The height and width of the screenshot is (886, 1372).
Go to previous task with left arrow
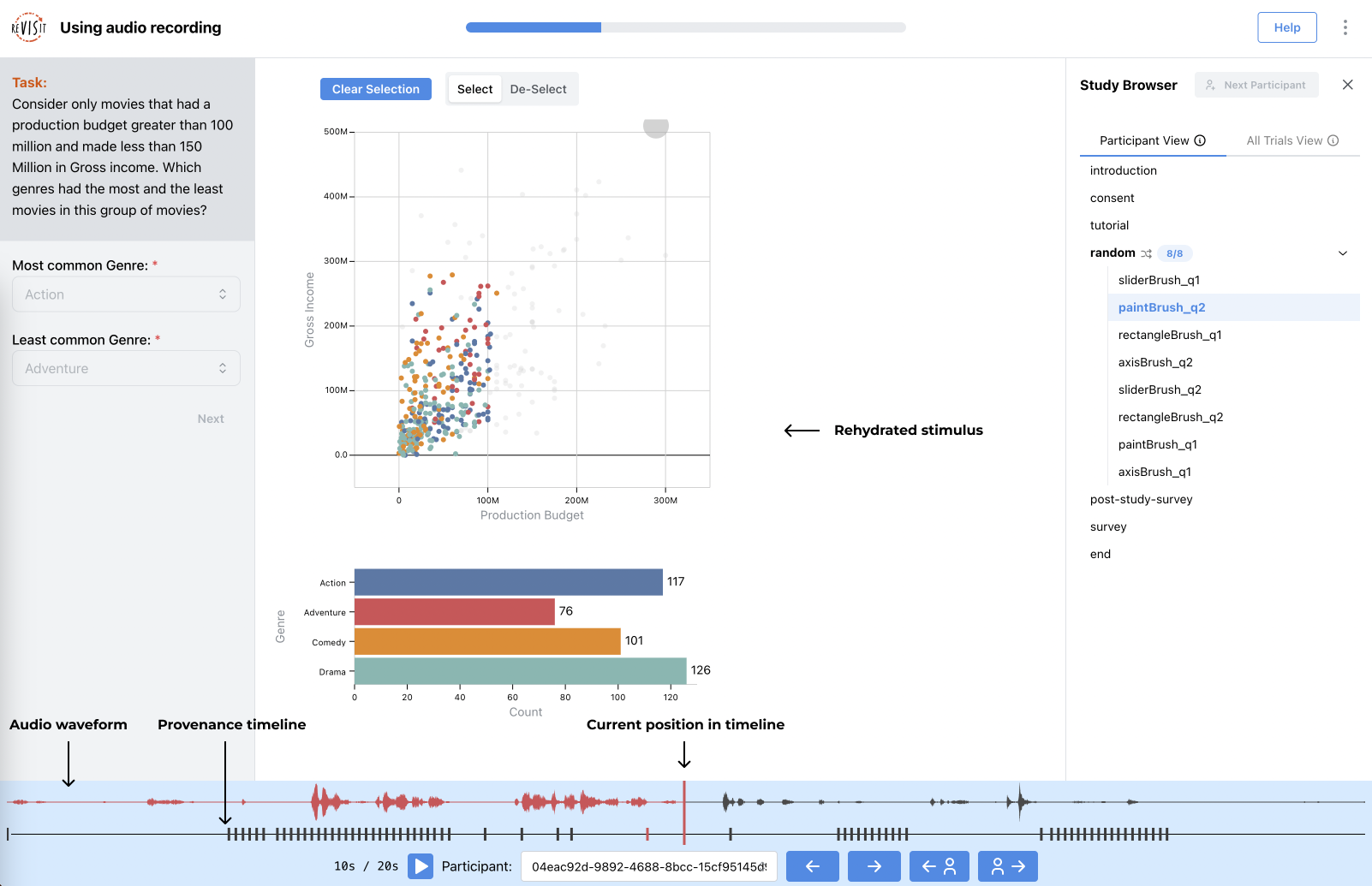click(x=812, y=866)
